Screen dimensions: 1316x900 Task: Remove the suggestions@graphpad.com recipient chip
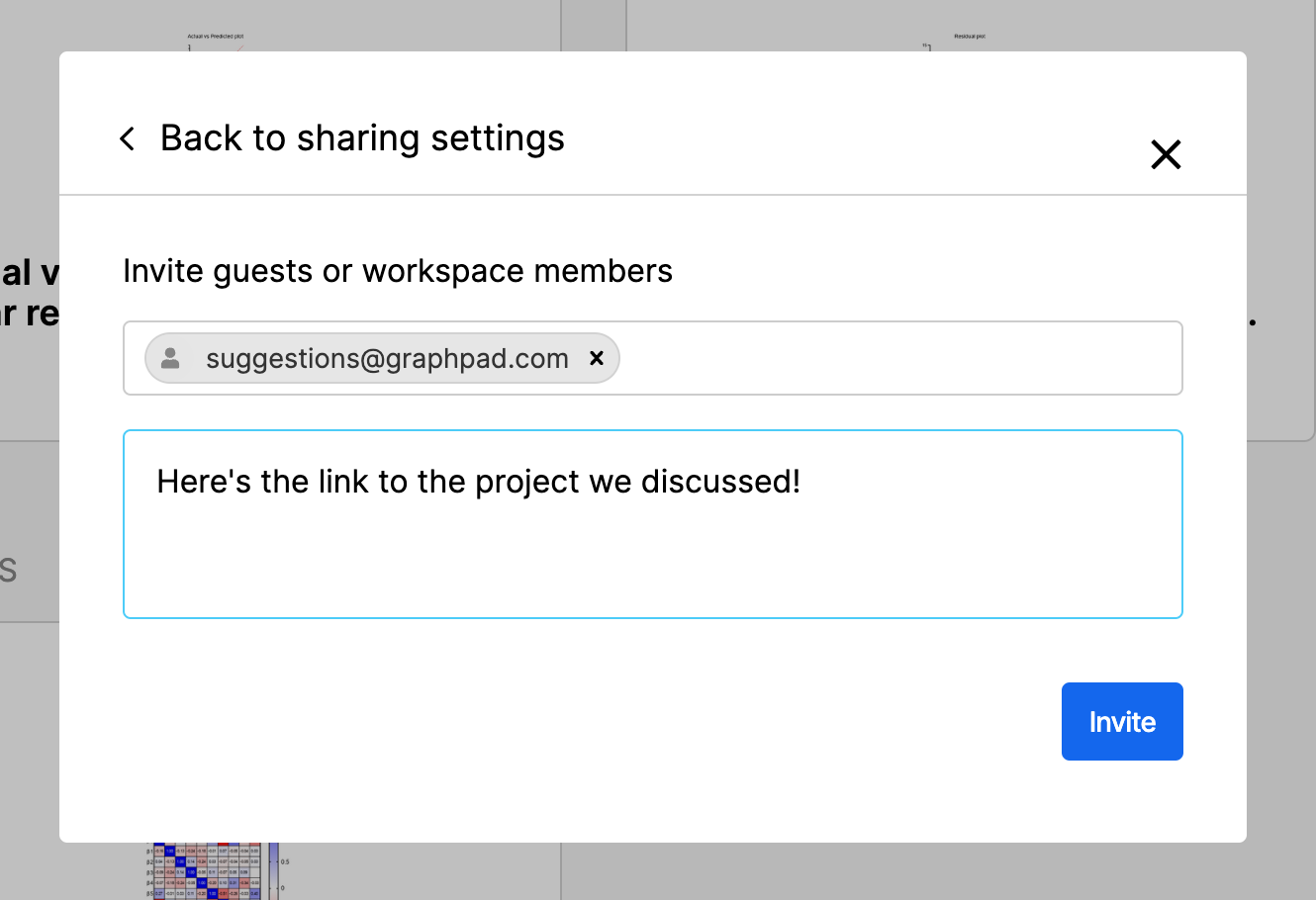pos(597,358)
